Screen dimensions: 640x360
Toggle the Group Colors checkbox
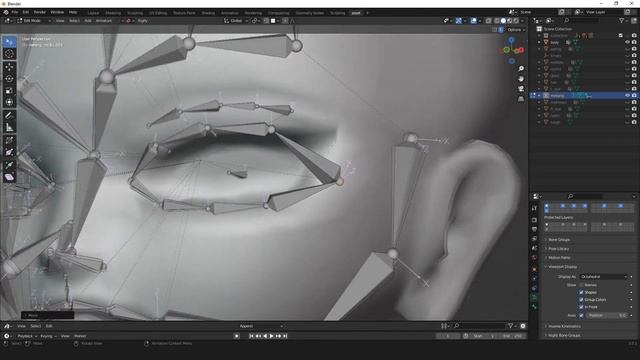coord(581,300)
